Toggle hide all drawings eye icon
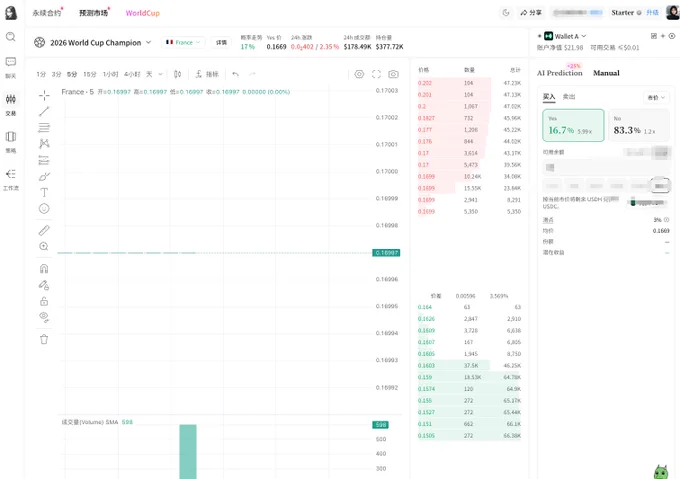 click(x=44, y=317)
